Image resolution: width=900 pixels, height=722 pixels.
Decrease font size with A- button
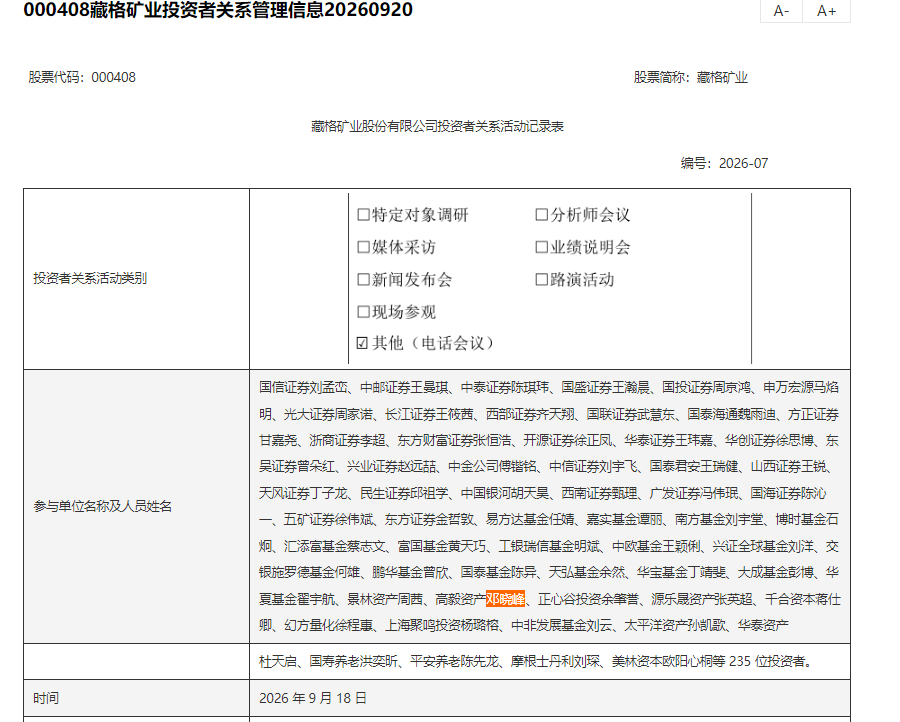(781, 11)
